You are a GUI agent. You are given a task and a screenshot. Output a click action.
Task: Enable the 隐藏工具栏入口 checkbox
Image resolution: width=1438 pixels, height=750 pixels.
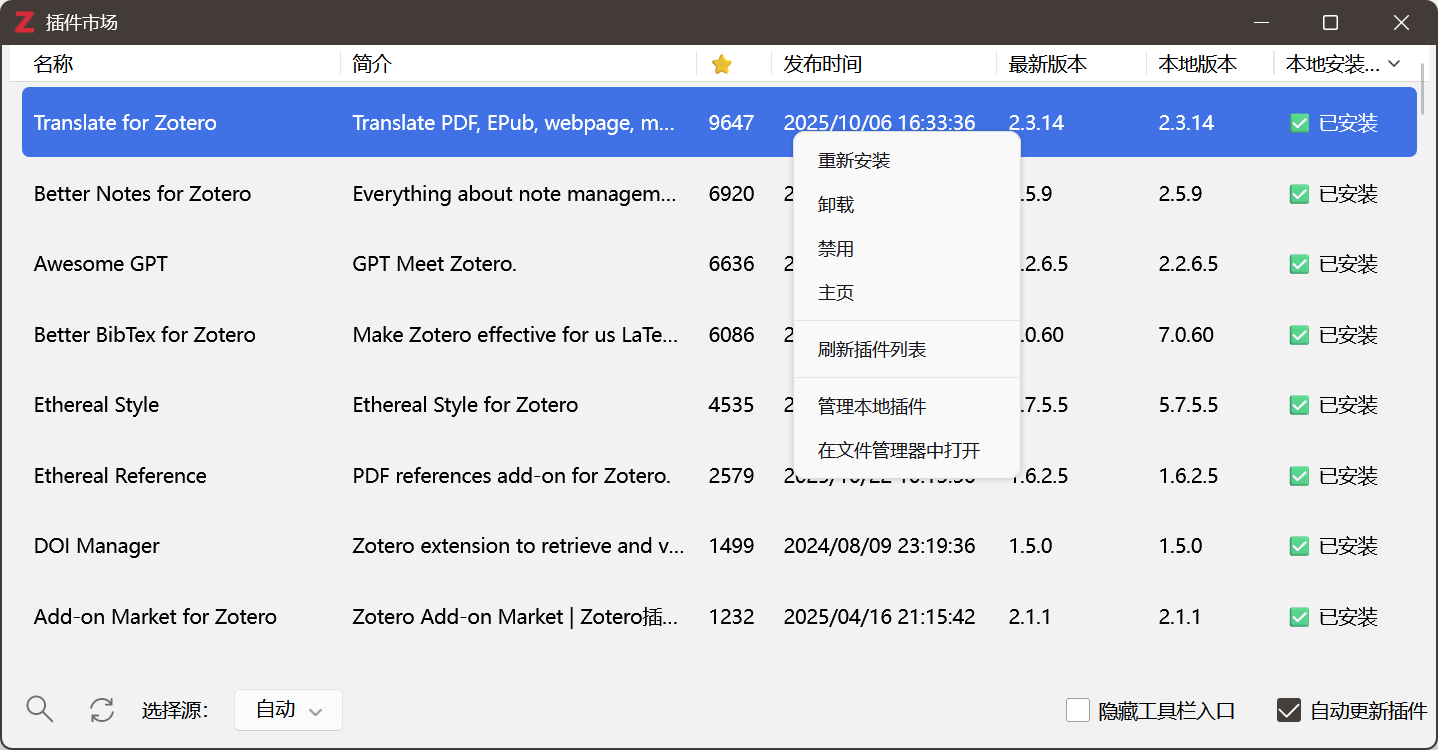(1077, 710)
